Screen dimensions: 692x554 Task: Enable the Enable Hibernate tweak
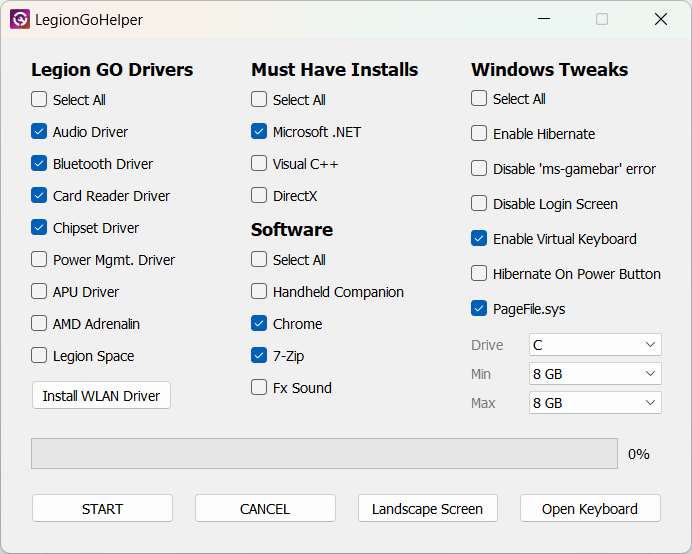(x=479, y=133)
